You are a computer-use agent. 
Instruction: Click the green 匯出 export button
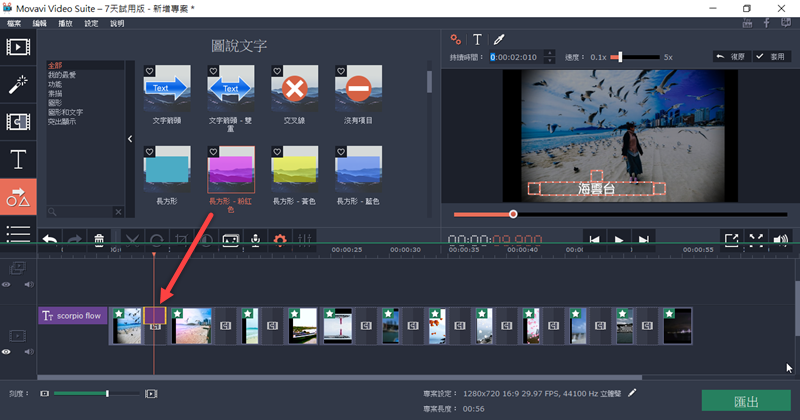point(746,401)
